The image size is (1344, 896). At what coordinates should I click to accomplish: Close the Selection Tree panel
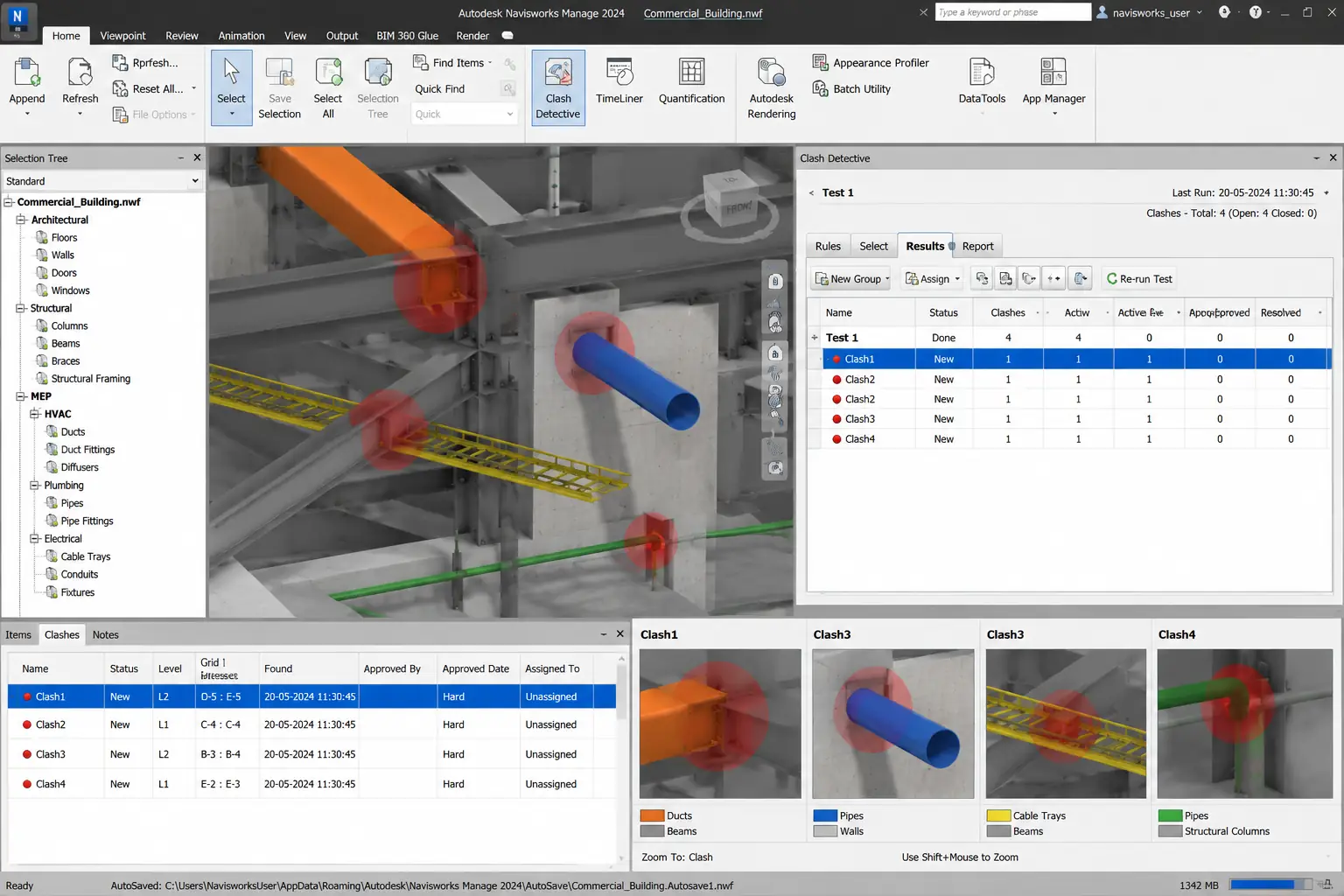tap(197, 157)
